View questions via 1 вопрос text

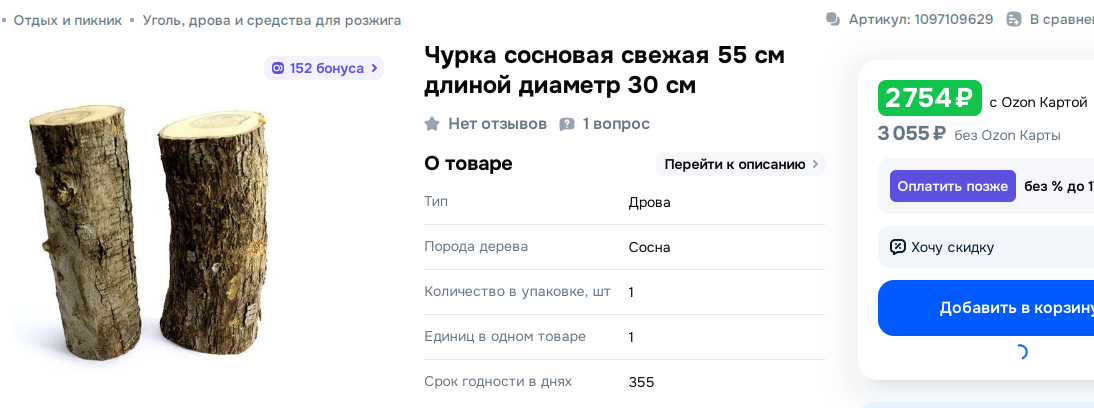point(616,124)
